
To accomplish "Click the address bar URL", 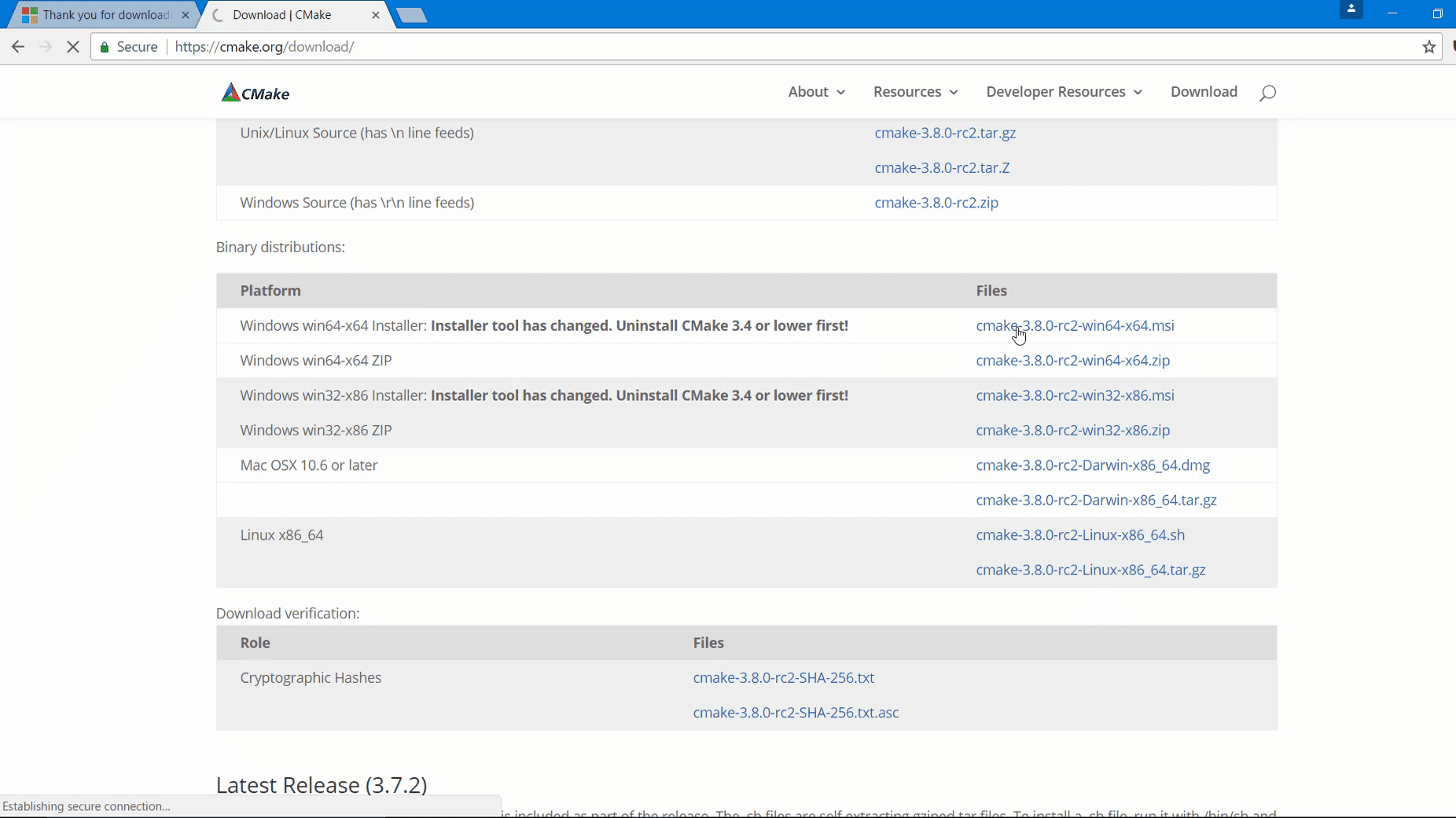I will (x=264, y=47).
